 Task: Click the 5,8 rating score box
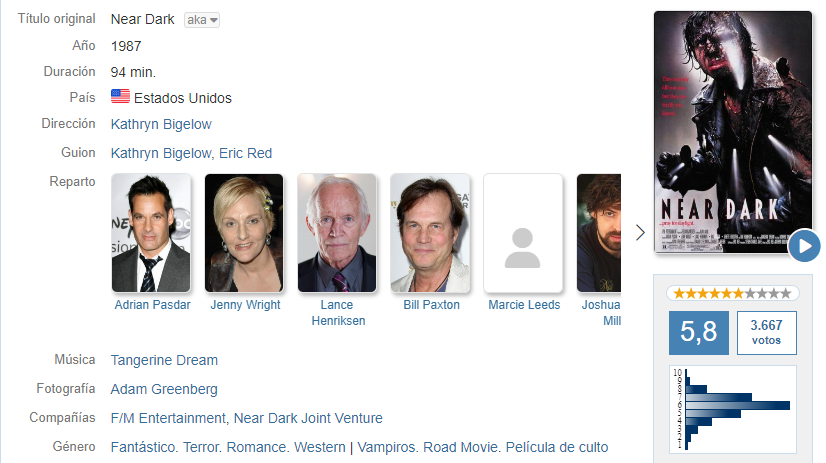click(x=699, y=332)
